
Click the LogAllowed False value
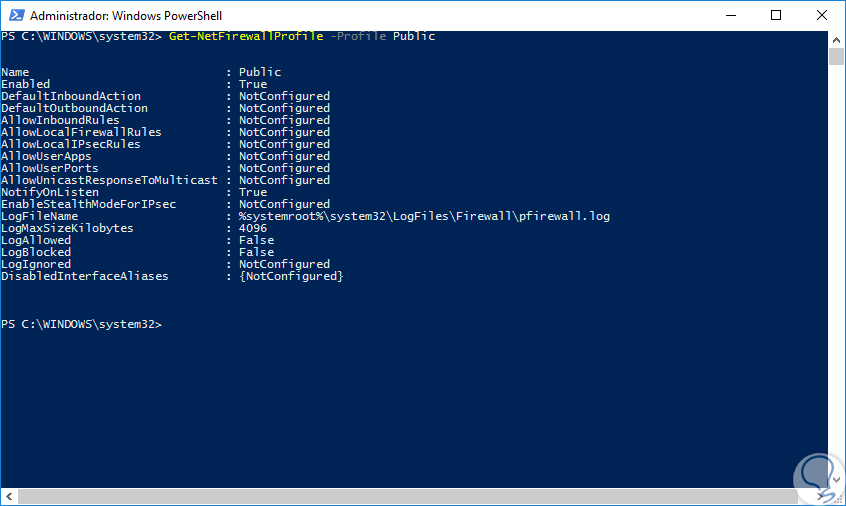click(x=256, y=240)
